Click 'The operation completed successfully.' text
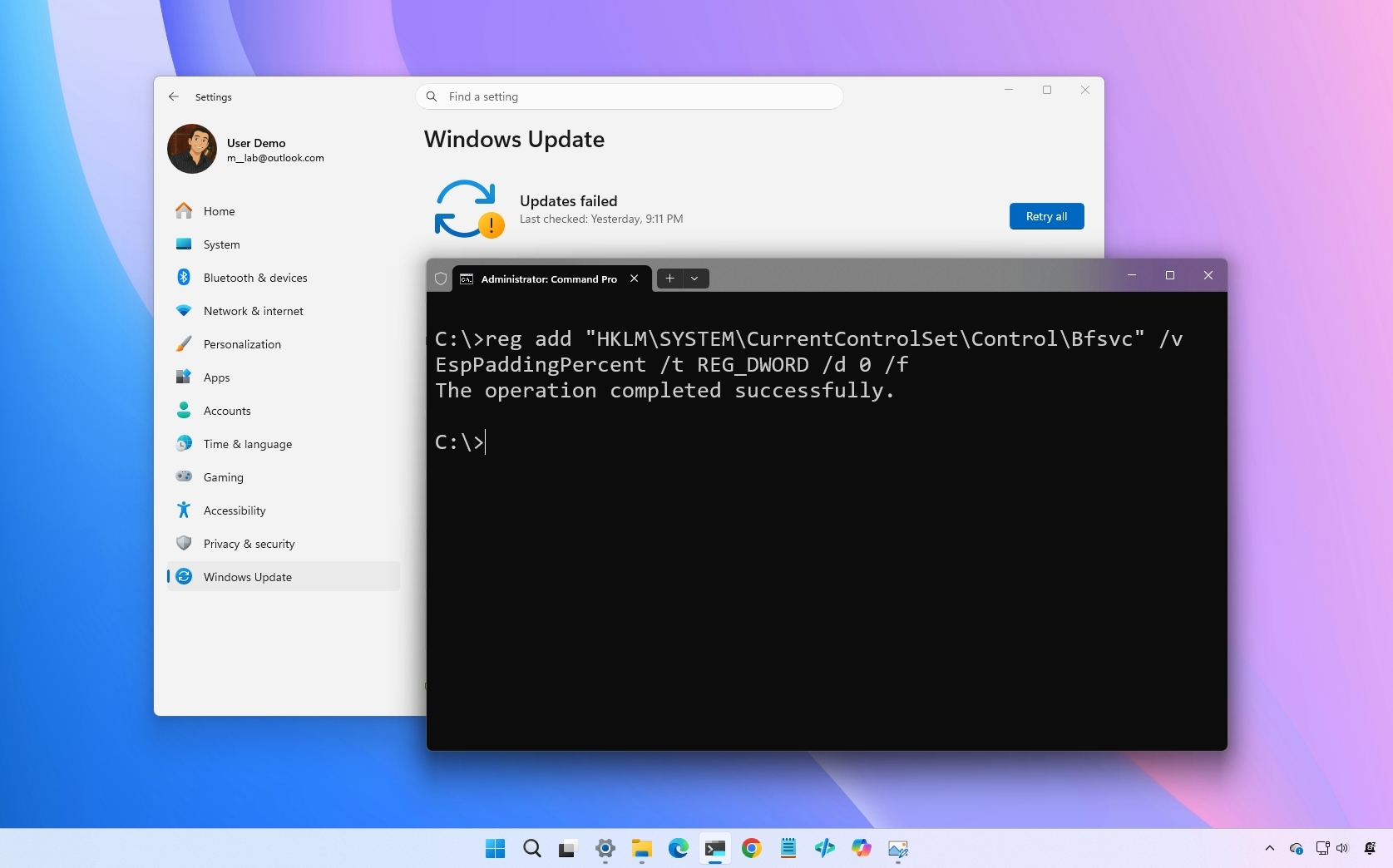Viewport: 1393px width, 868px height. (664, 391)
